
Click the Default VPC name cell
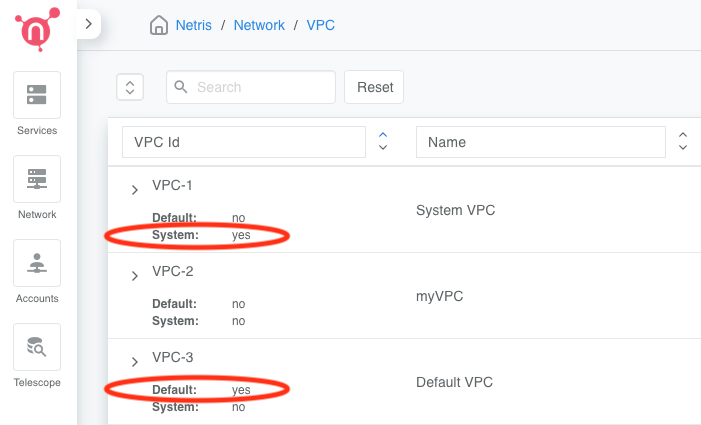click(x=454, y=382)
